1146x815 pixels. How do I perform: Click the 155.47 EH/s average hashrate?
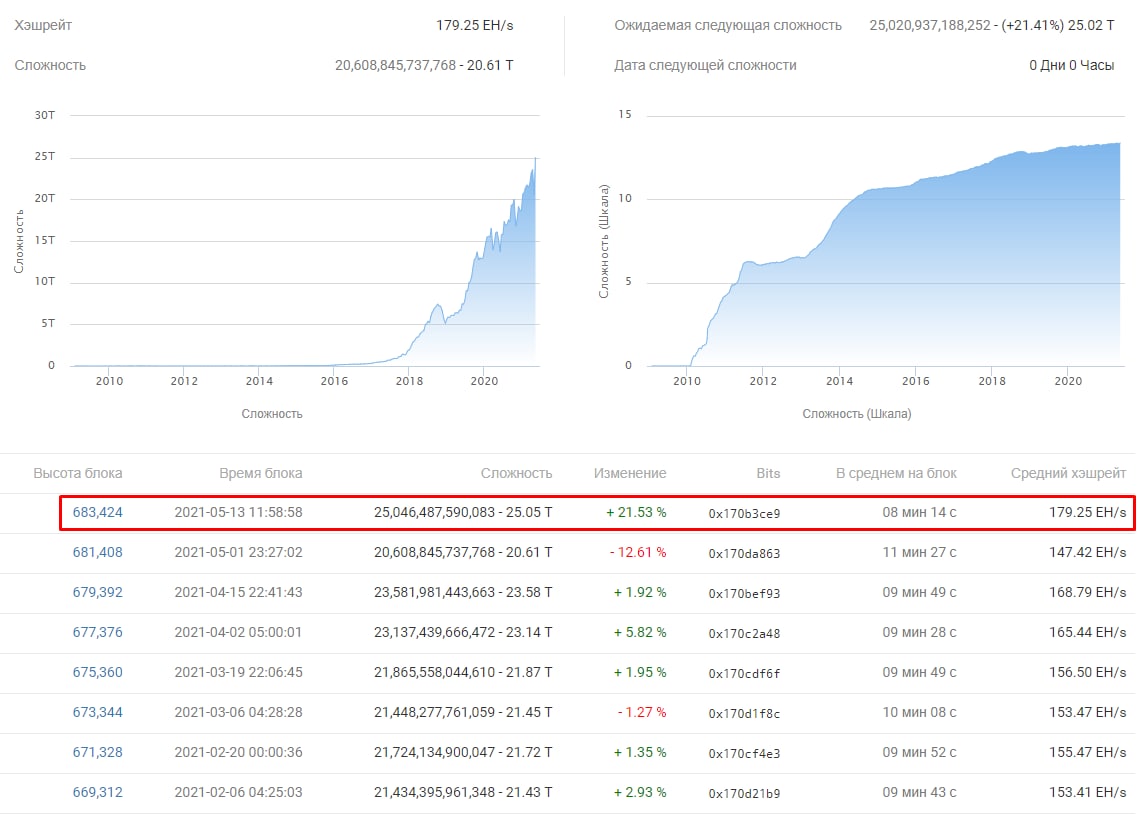pos(1088,752)
